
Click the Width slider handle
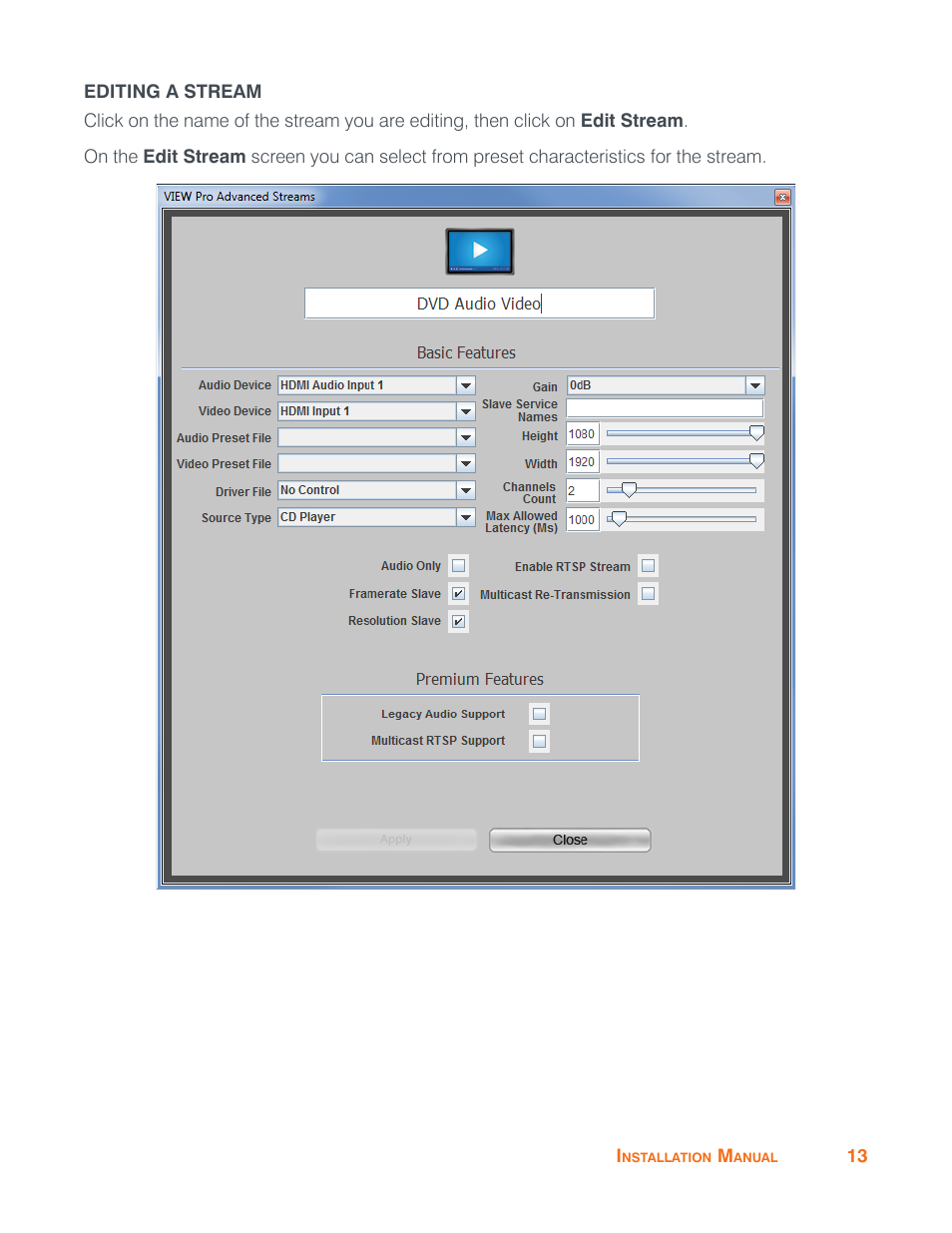coord(756,461)
